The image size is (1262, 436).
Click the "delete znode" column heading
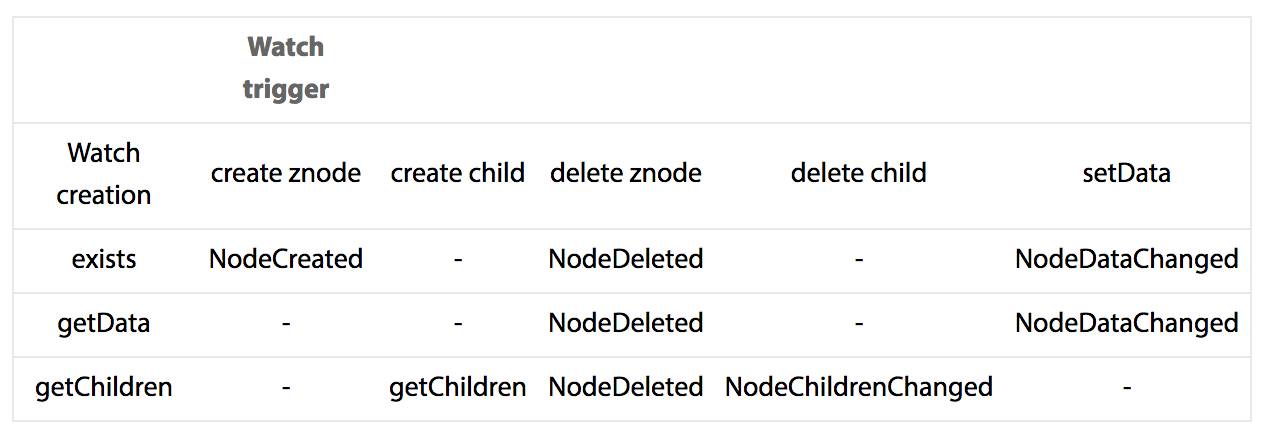(625, 173)
